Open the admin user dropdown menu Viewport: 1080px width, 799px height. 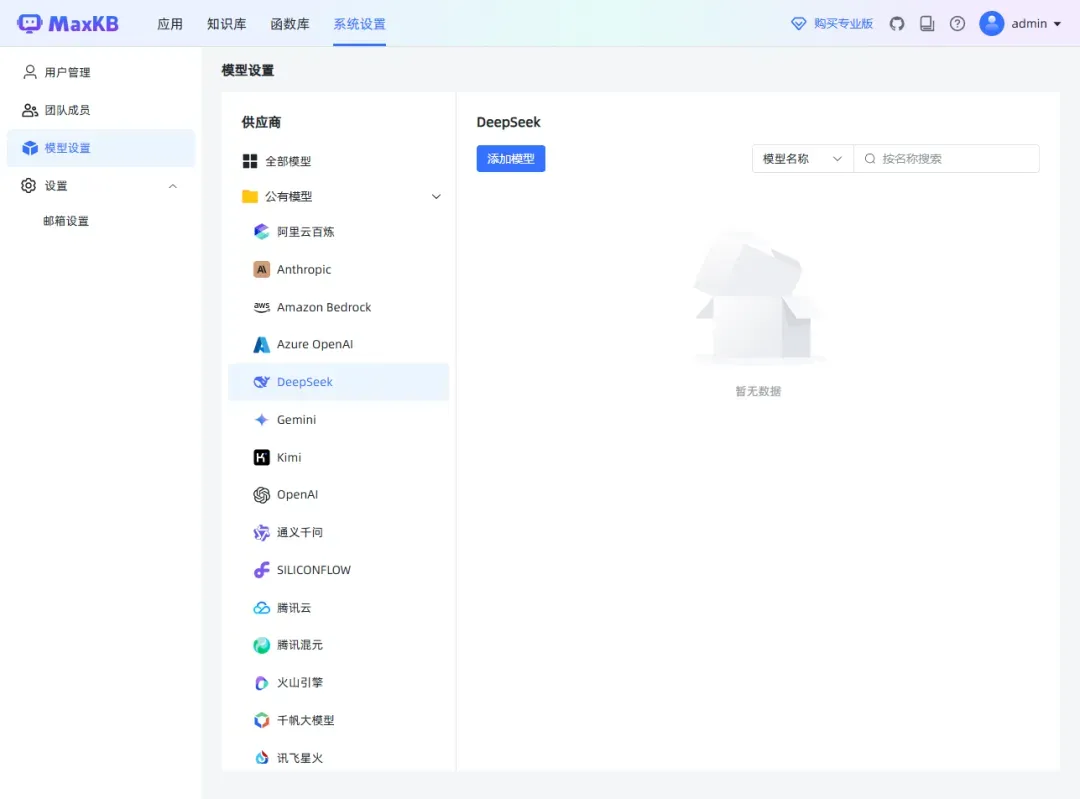coord(1021,24)
